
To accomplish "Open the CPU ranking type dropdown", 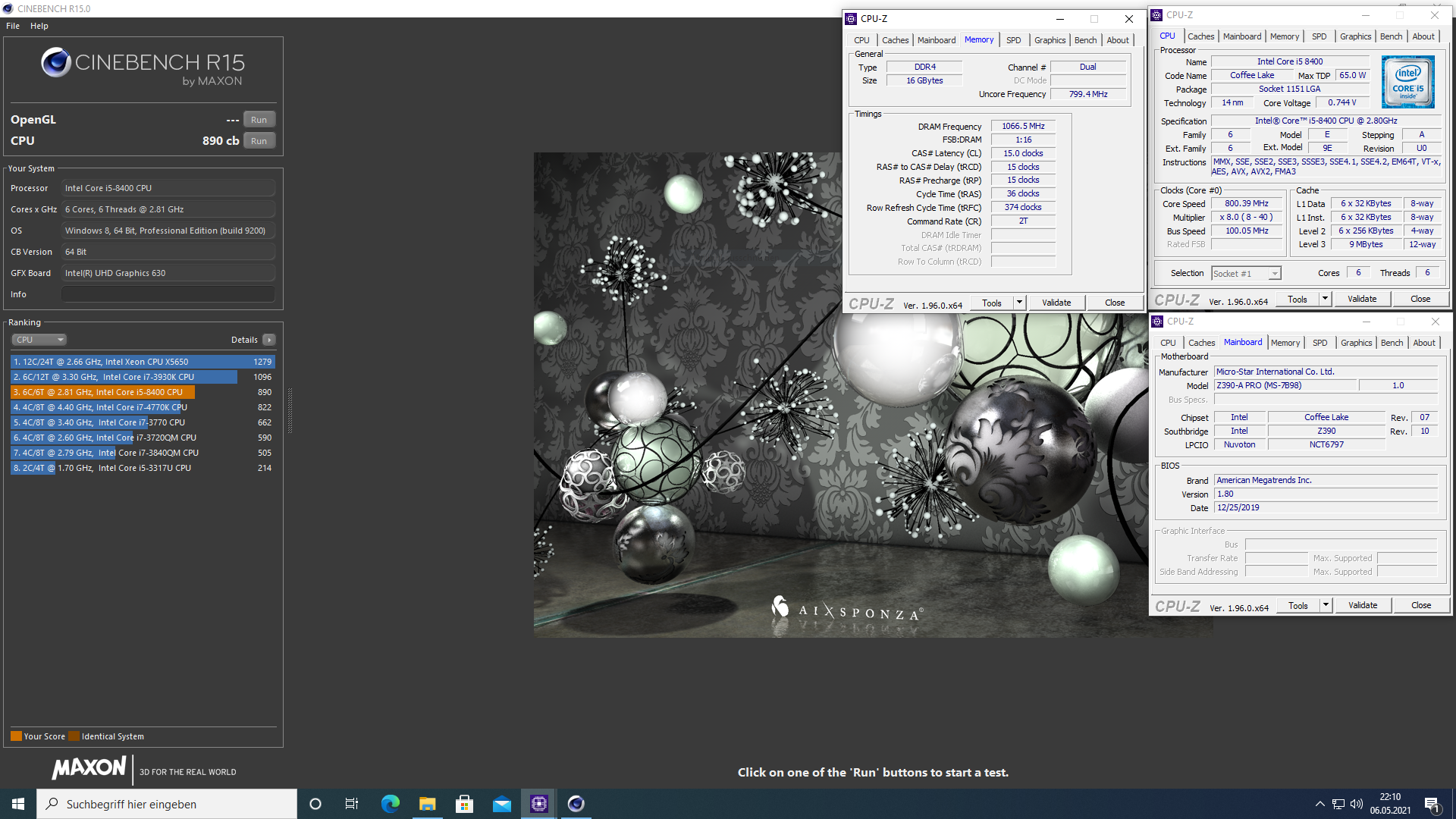I will (x=39, y=340).
